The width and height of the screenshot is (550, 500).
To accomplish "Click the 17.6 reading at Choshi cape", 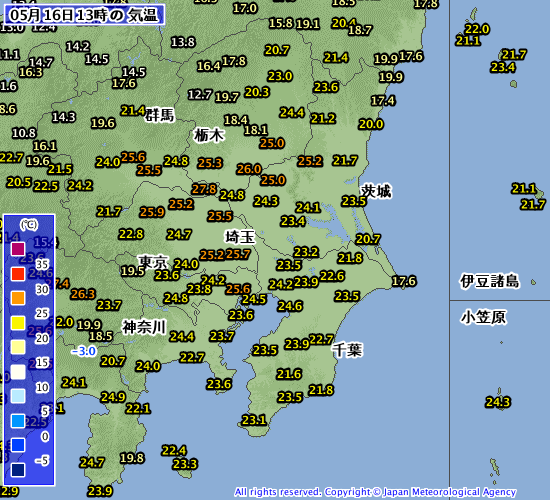I will [x=404, y=281].
